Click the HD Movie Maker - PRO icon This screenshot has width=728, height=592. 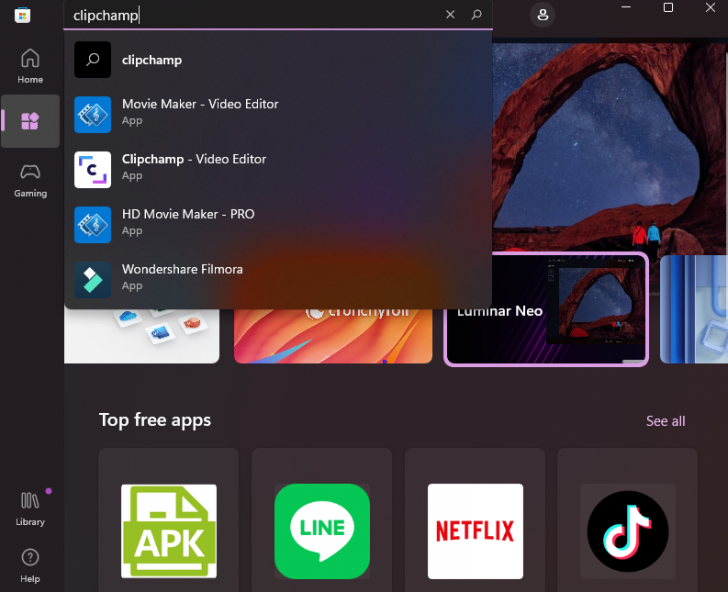coord(92,225)
